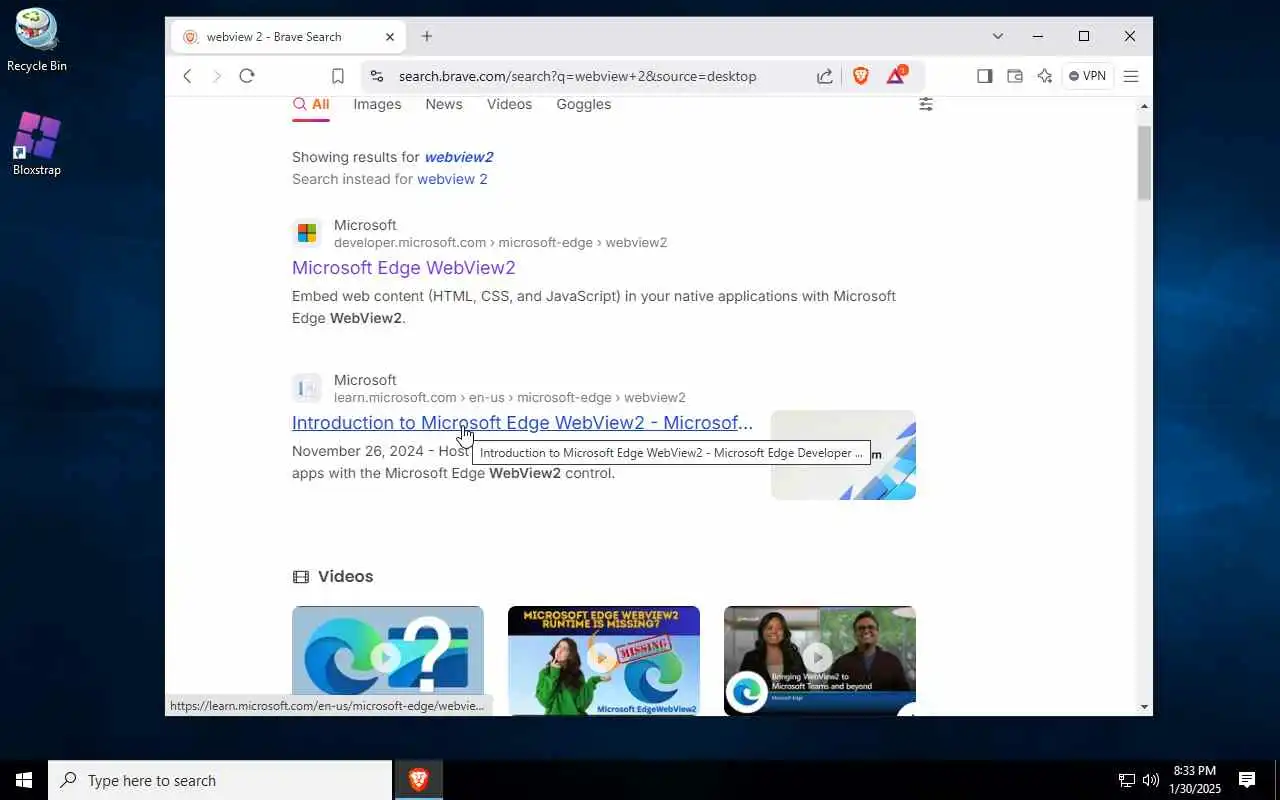
Task: Open Brave Rewards triangle icon
Action: [x=896, y=76]
